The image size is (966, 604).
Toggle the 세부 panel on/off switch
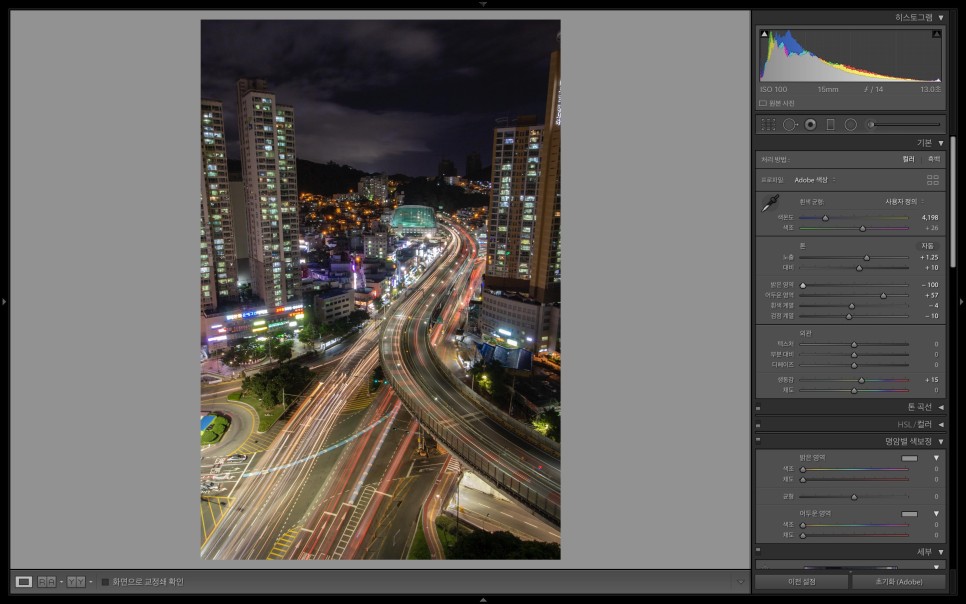click(758, 552)
